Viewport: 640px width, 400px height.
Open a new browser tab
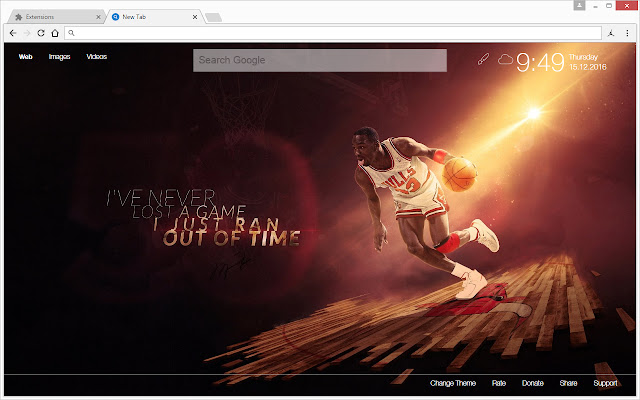click(x=213, y=17)
